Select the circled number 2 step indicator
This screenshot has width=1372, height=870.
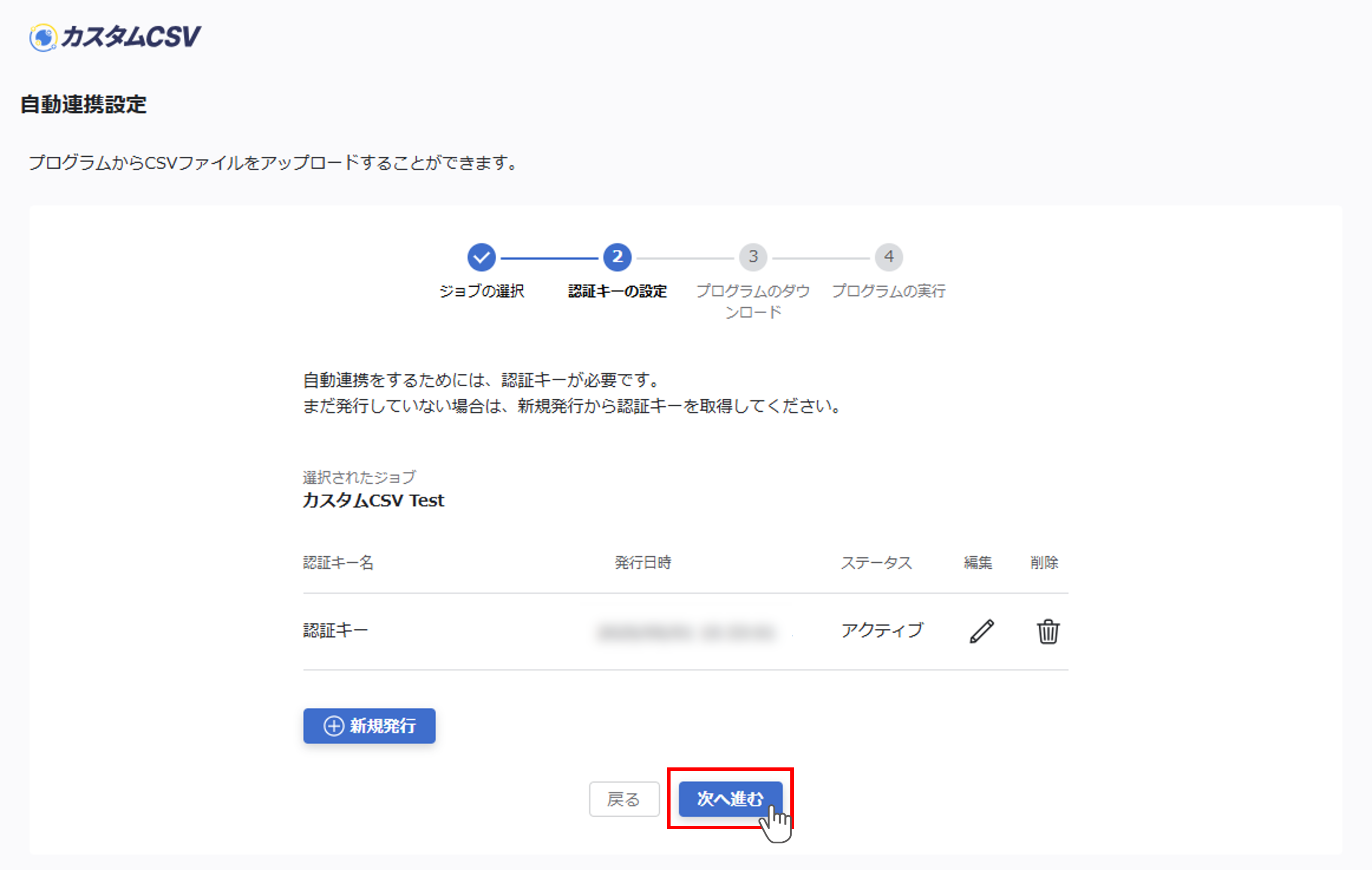pos(617,257)
